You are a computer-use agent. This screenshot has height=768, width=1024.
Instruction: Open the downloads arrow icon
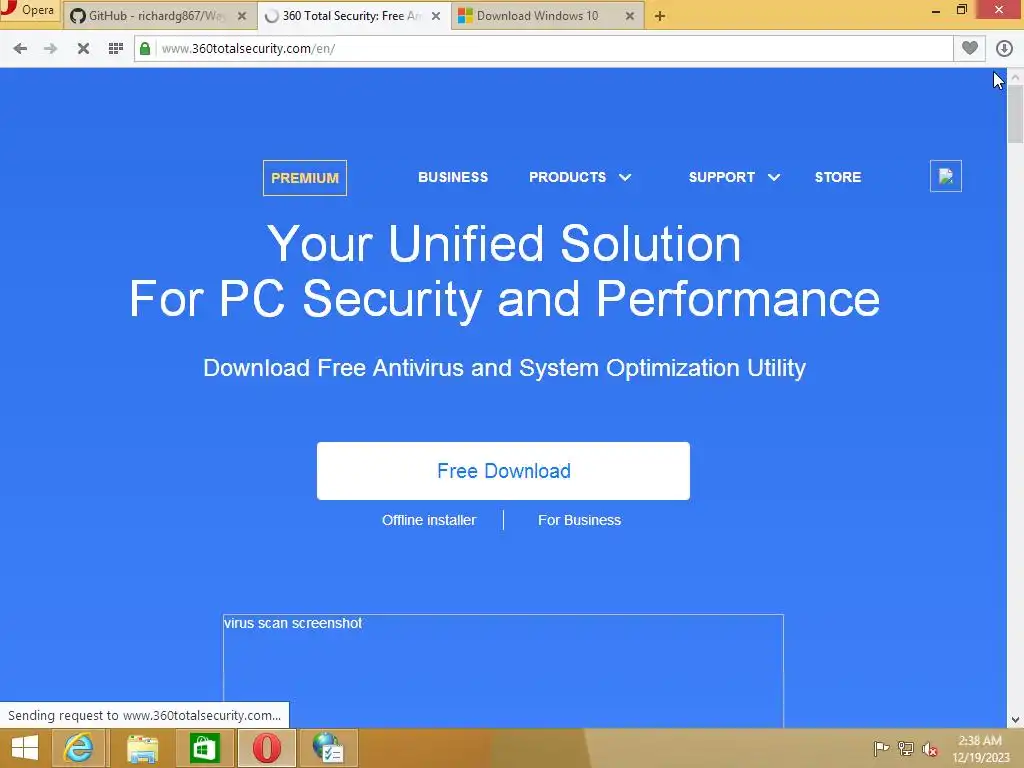coord(1004,48)
